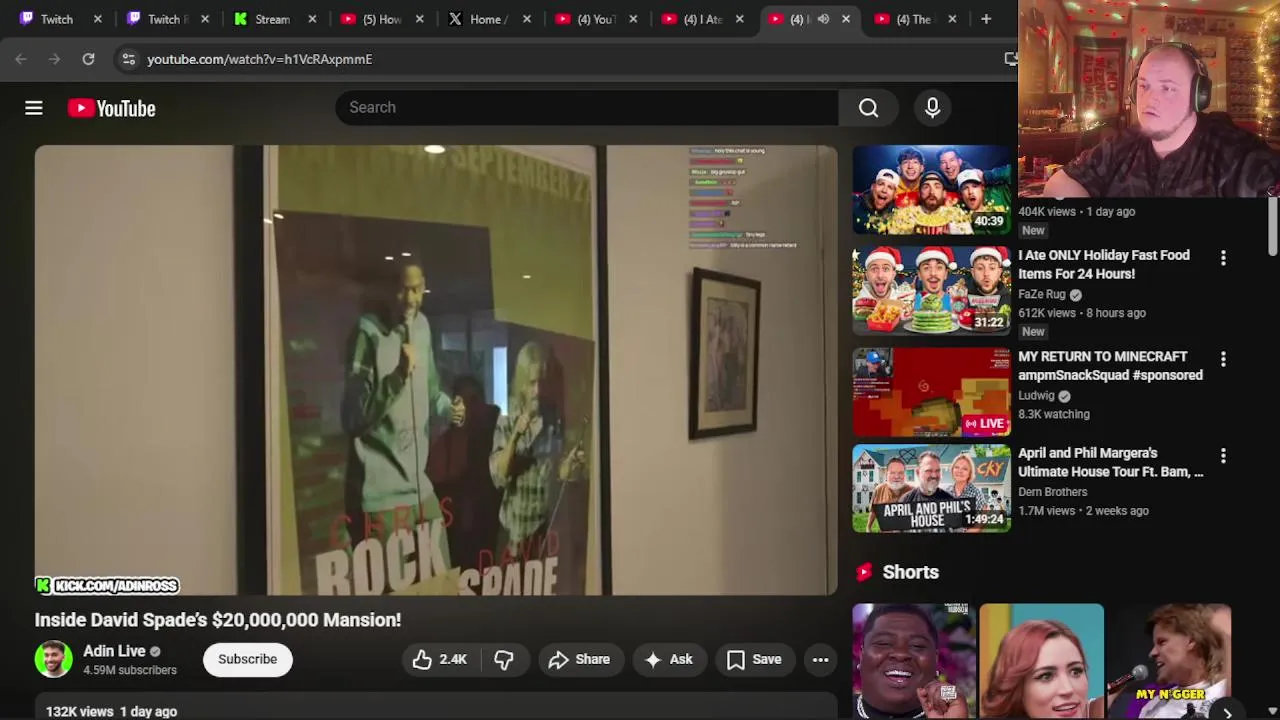The image size is (1280, 720).
Task: Open Adin Live channel avatar
Action: tap(53, 659)
